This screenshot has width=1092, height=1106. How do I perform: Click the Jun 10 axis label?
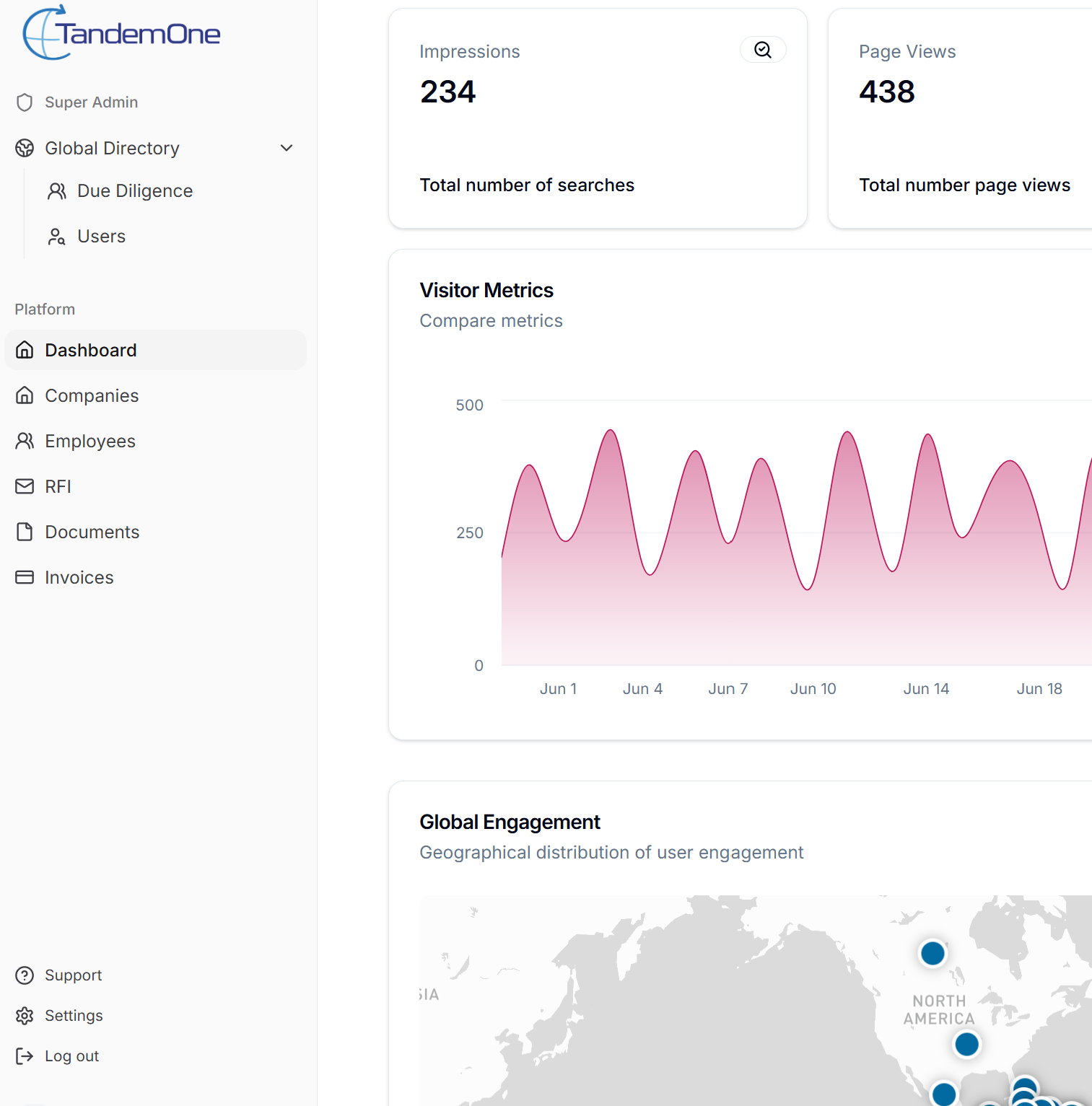click(813, 688)
